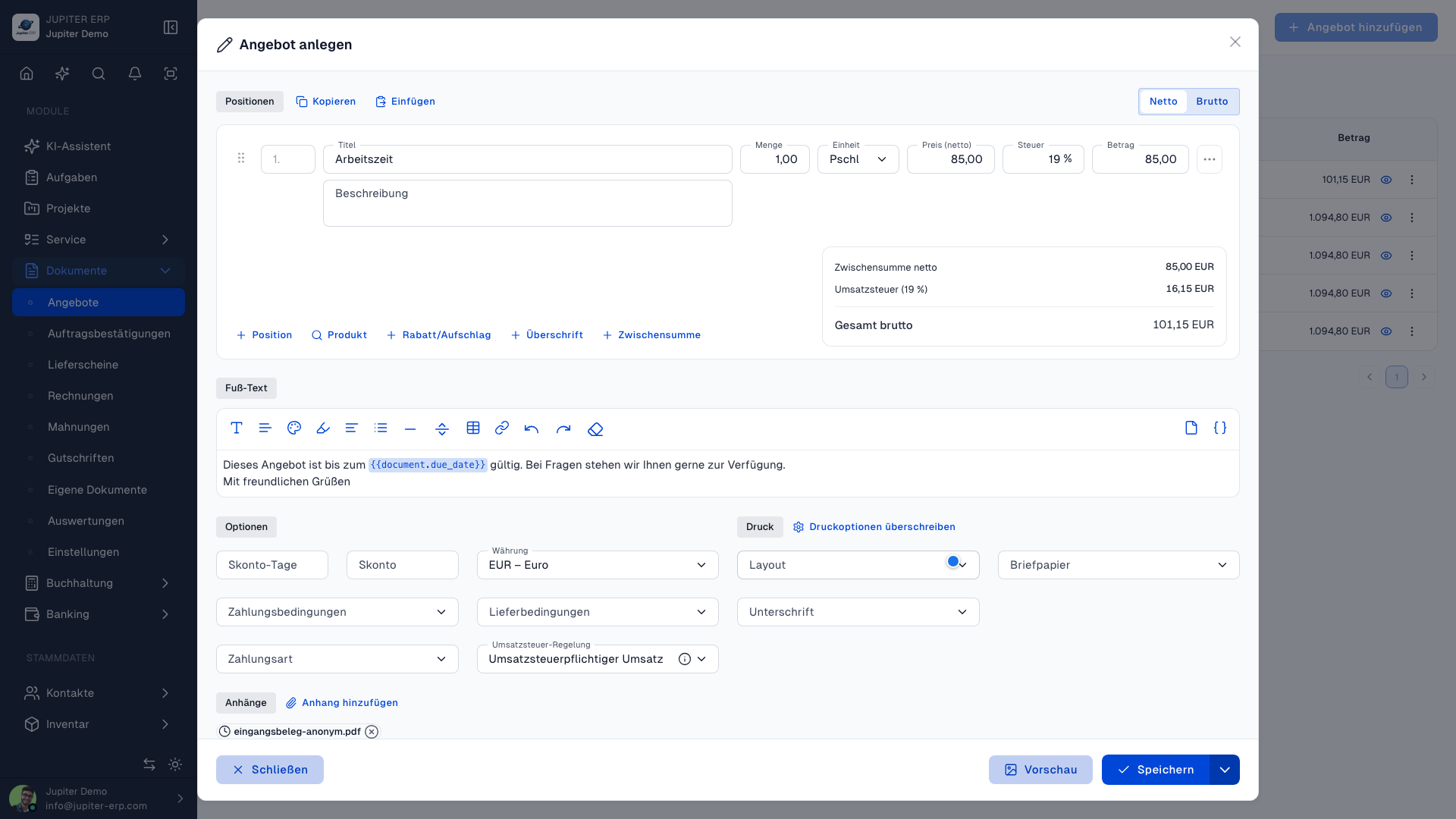Open Lieferscheine in the sidebar
Screen dimensions: 1456x819
click(x=83, y=365)
